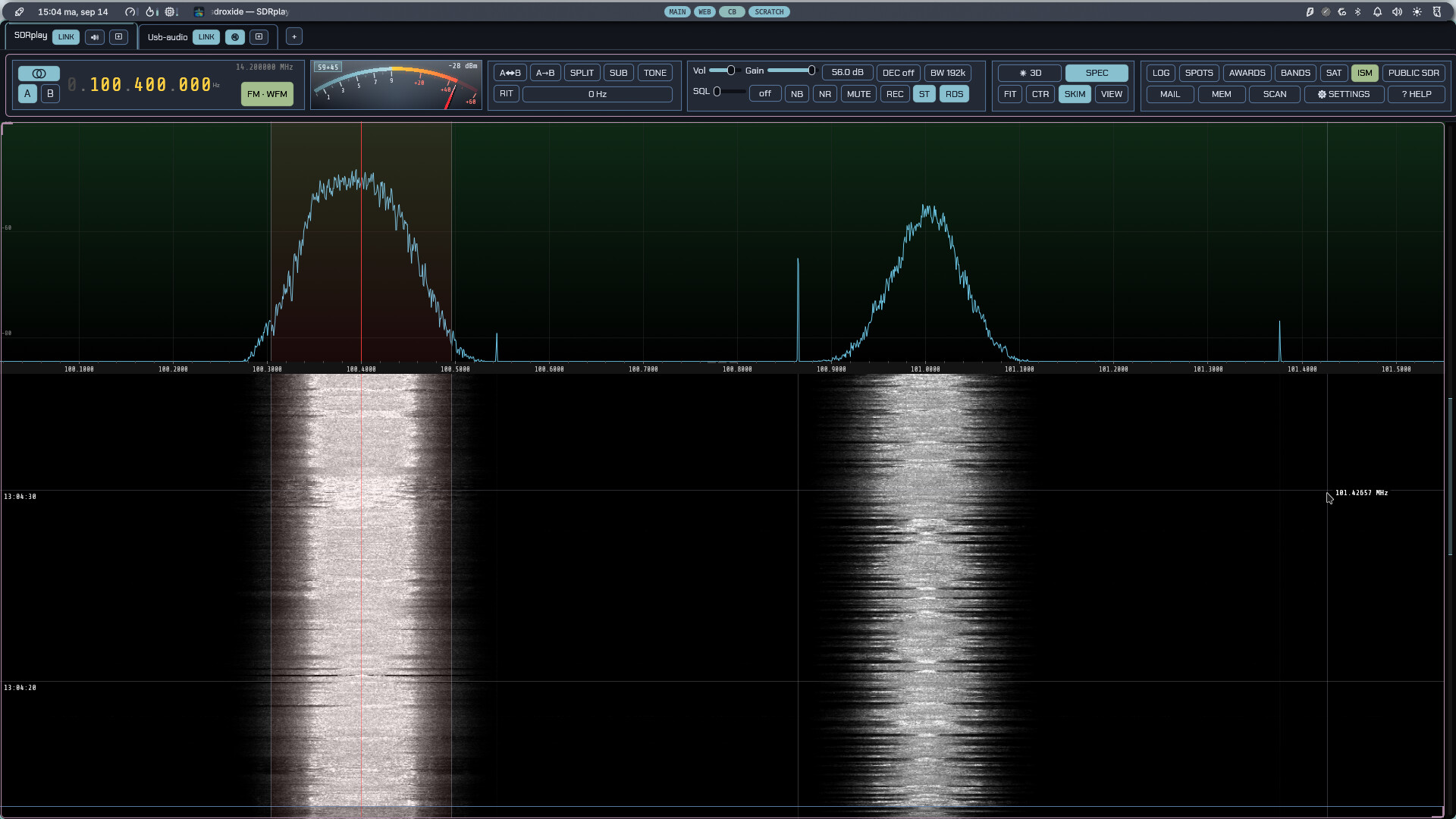Click the PUBLIC SDR button
This screenshot has height=819, width=1456.
pyautogui.click(x=1414, y=73)
